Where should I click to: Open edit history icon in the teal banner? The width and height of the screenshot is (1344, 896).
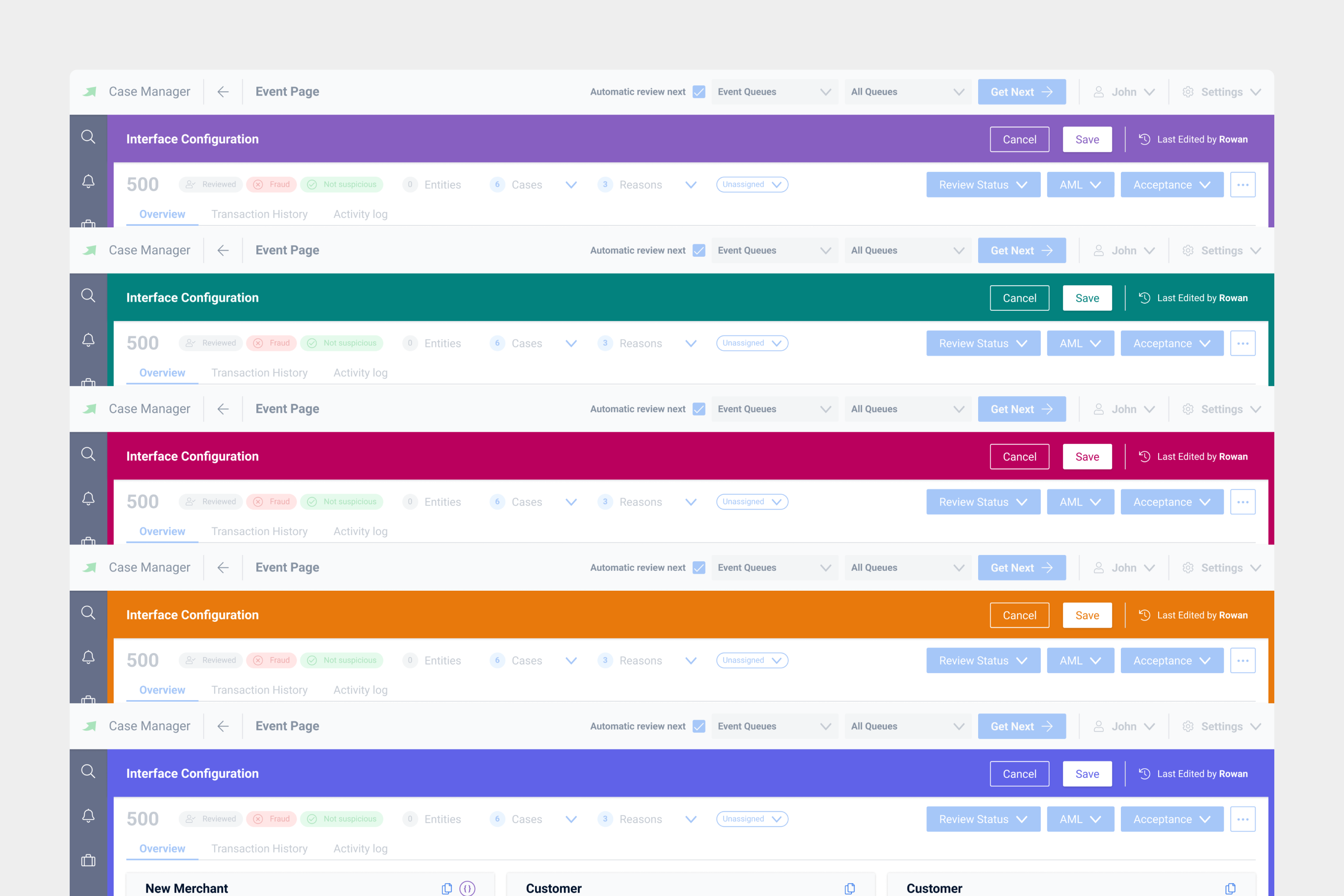click(x=1144, y=298)
